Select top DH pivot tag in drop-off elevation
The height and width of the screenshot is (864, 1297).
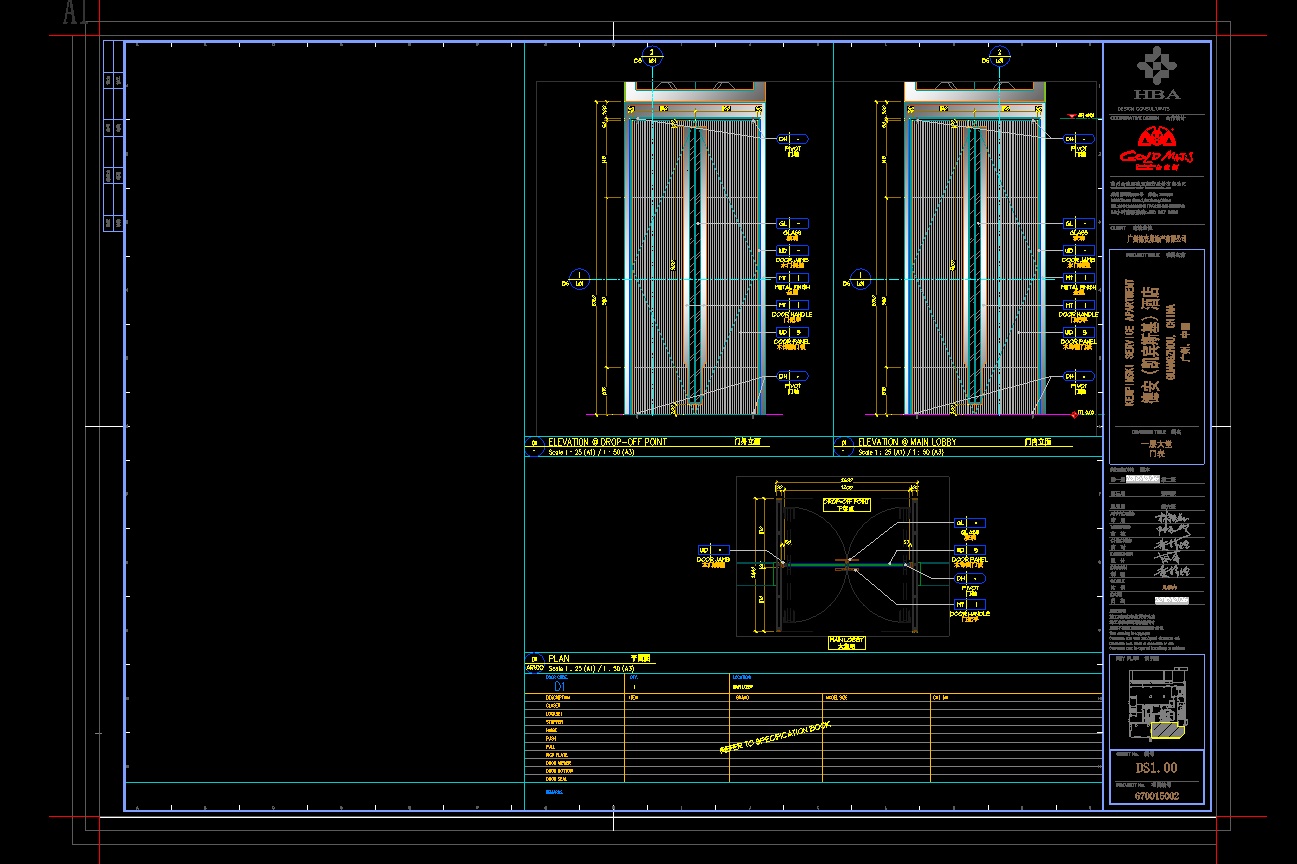tap(793, 139)
